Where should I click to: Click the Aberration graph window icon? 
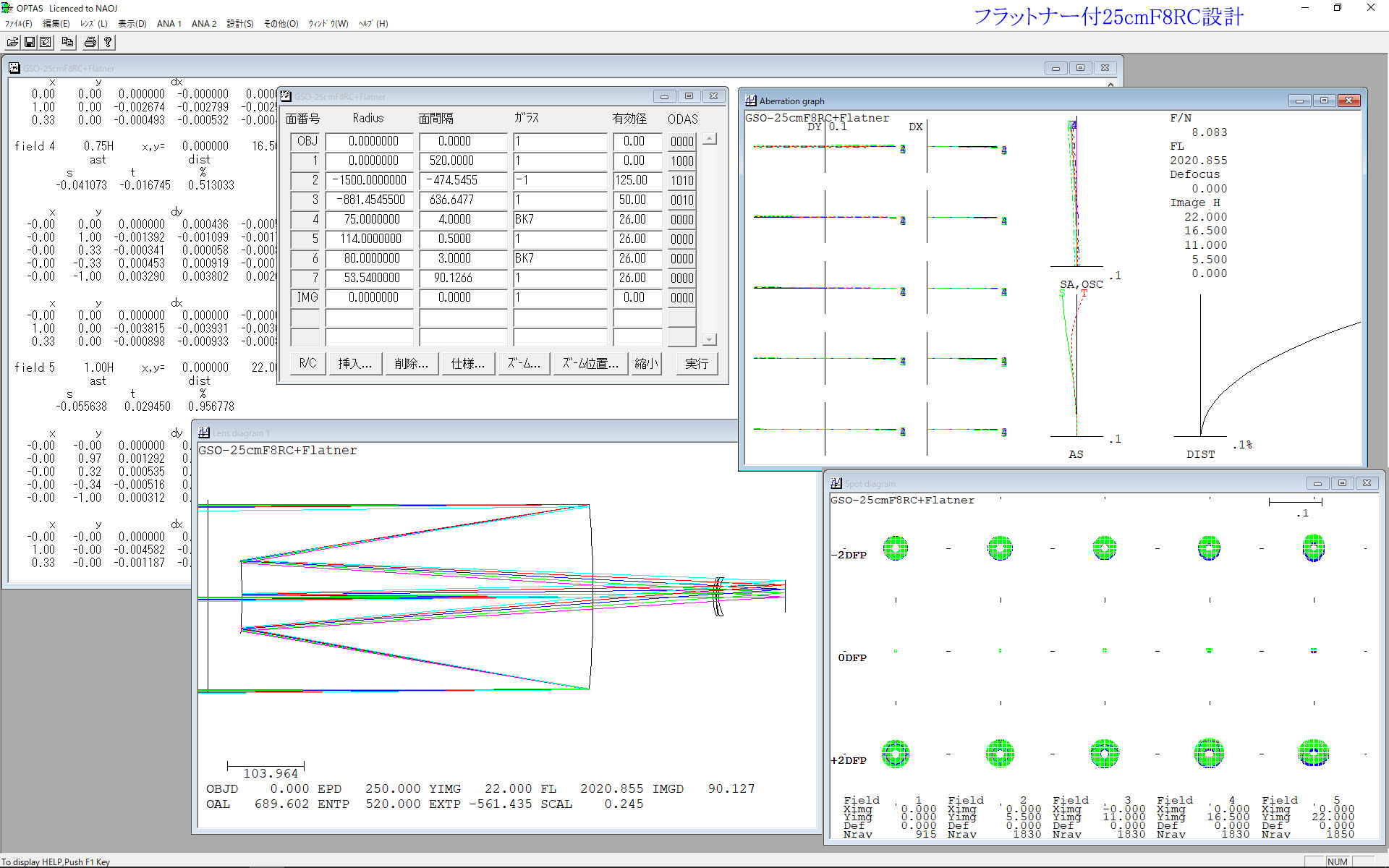[751, 101]
